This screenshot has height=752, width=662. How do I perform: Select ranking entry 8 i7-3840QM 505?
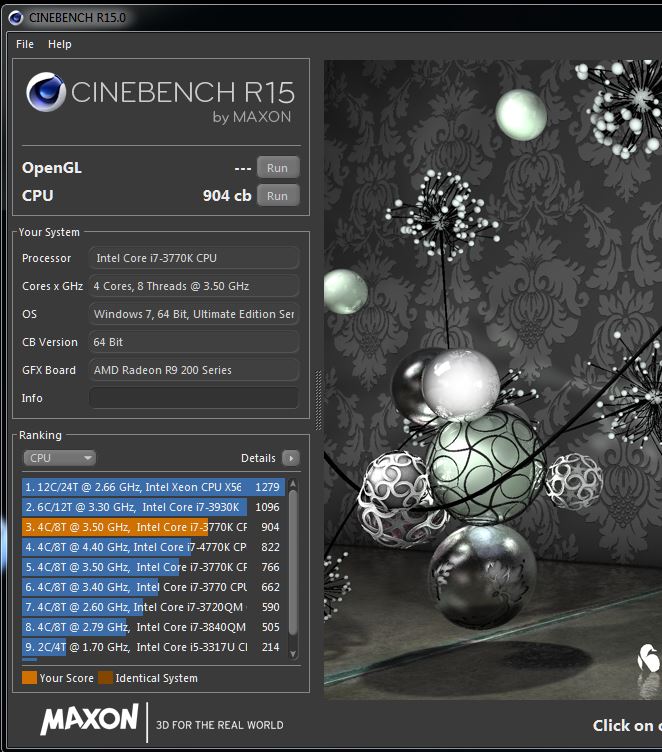[x=154, y=627]
